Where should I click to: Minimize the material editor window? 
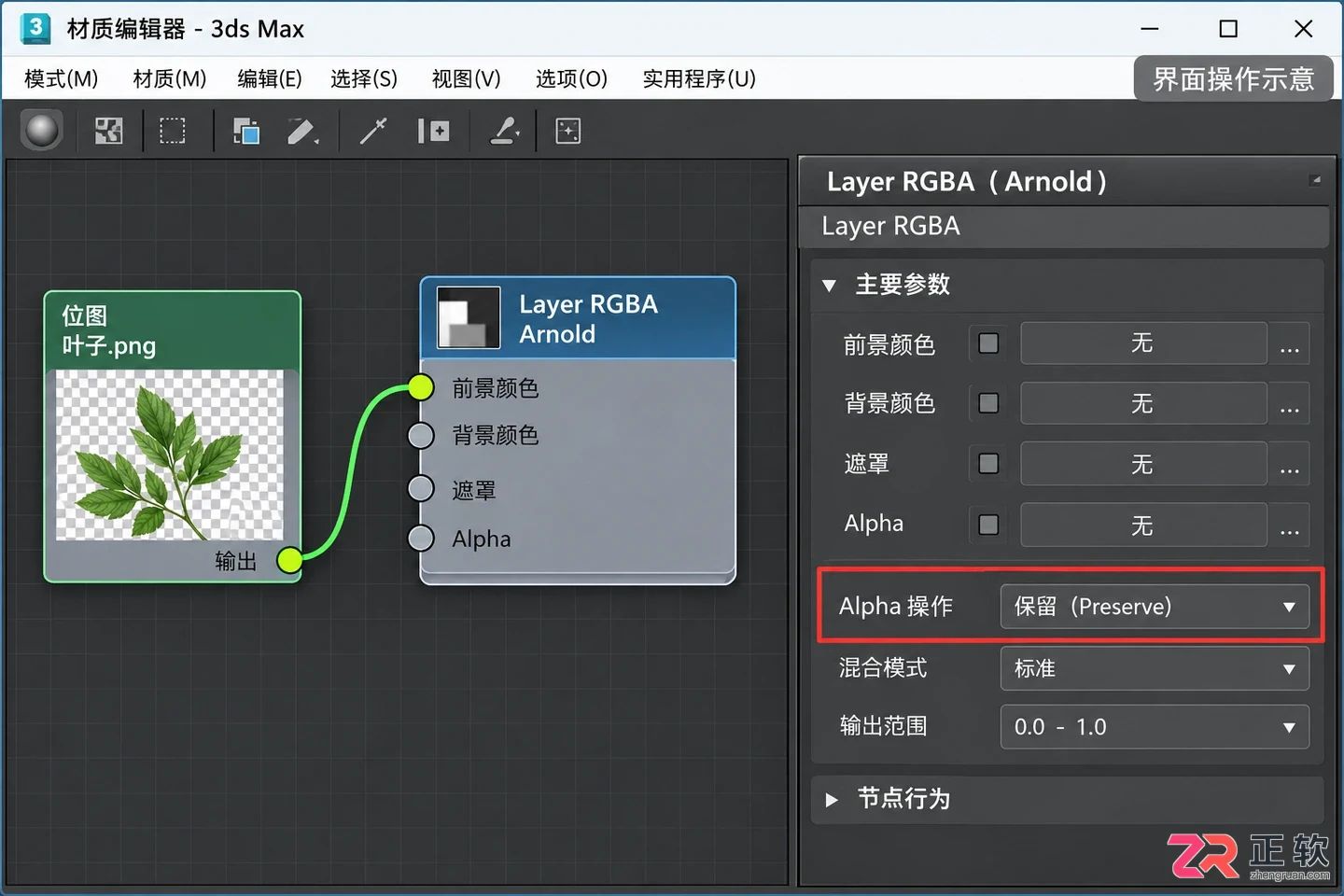[1150, 29]
